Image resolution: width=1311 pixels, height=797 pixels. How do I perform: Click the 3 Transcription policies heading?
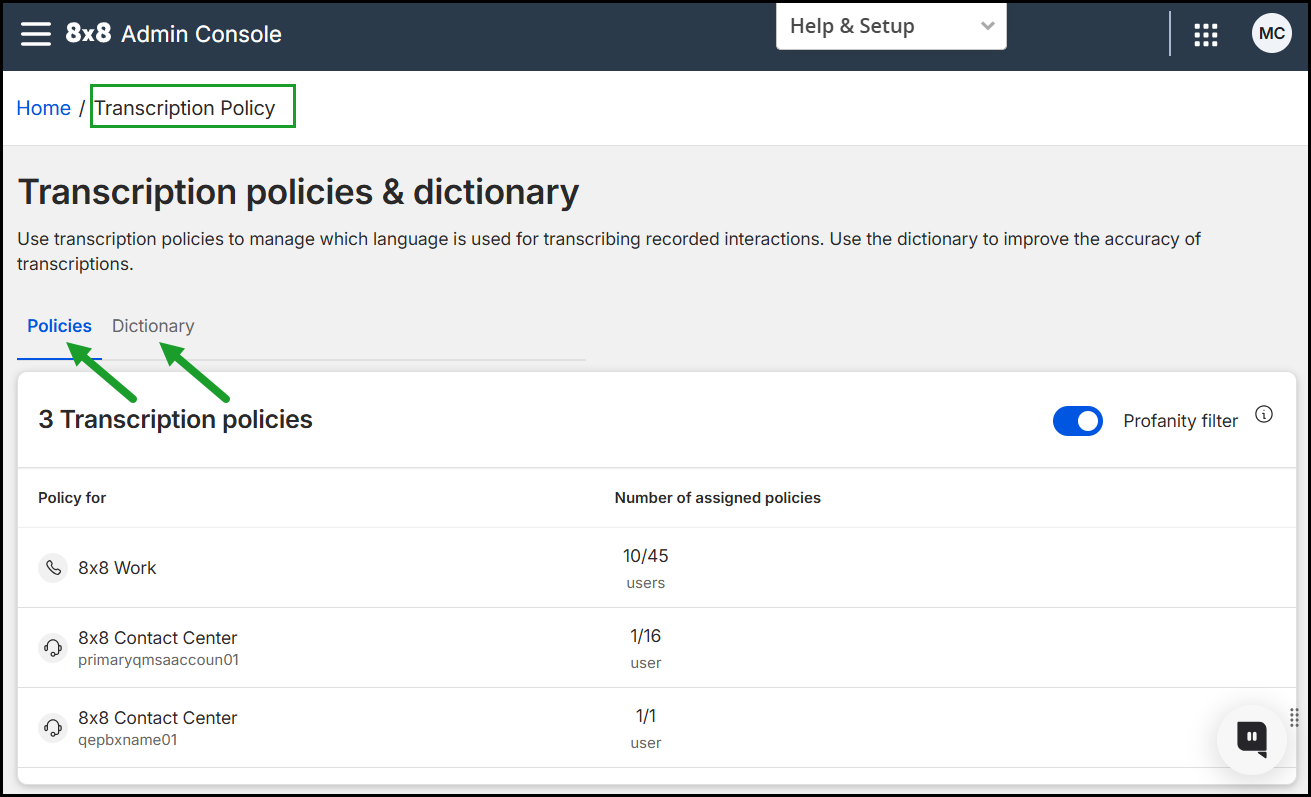coord(176,420)
